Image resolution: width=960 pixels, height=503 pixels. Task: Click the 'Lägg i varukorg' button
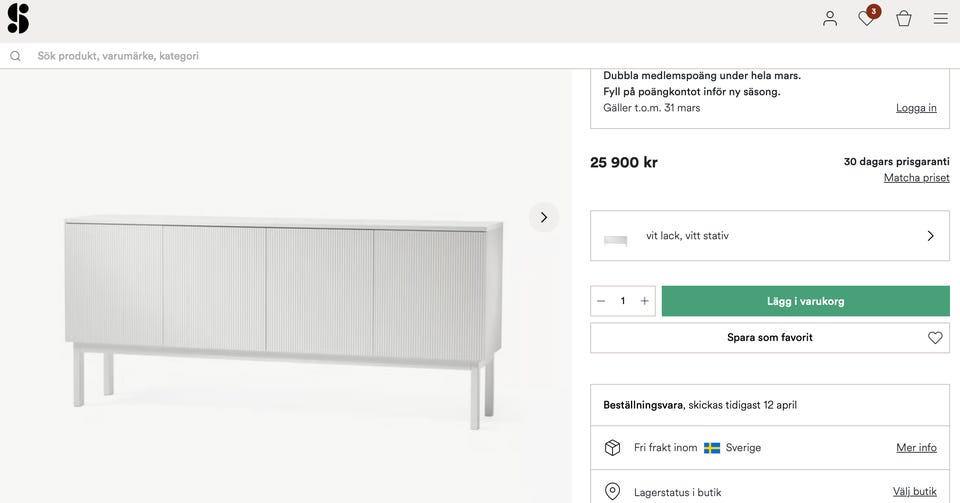tap(805, 301)
